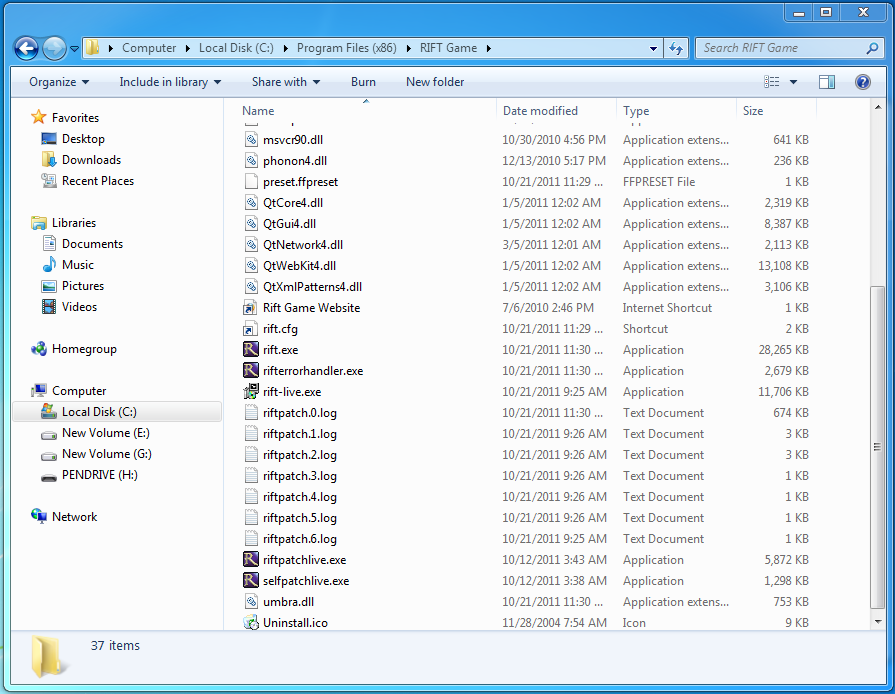Select the QtWebKit4.dll file icon
Screen dimensions: 895x694
coord(251,265)
